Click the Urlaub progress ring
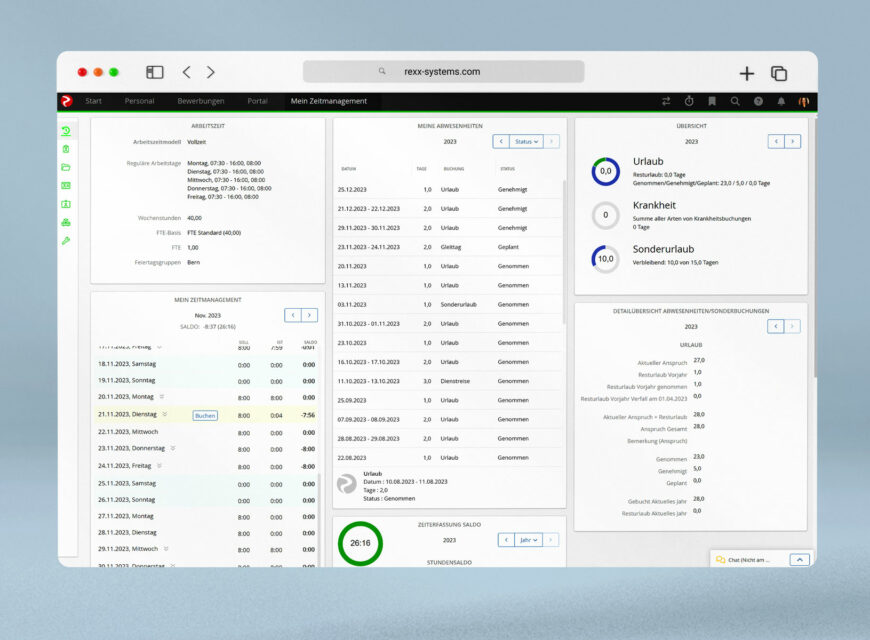Image resolution: width=870 pixels, height=640 pixels. coord(606,172)
